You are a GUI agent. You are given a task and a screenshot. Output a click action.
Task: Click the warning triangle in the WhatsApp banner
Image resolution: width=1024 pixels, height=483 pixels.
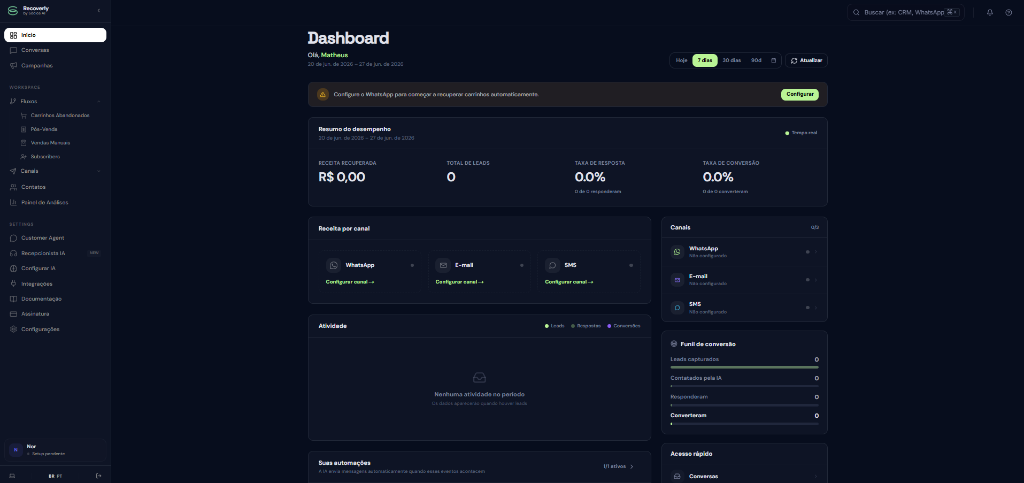323,95
